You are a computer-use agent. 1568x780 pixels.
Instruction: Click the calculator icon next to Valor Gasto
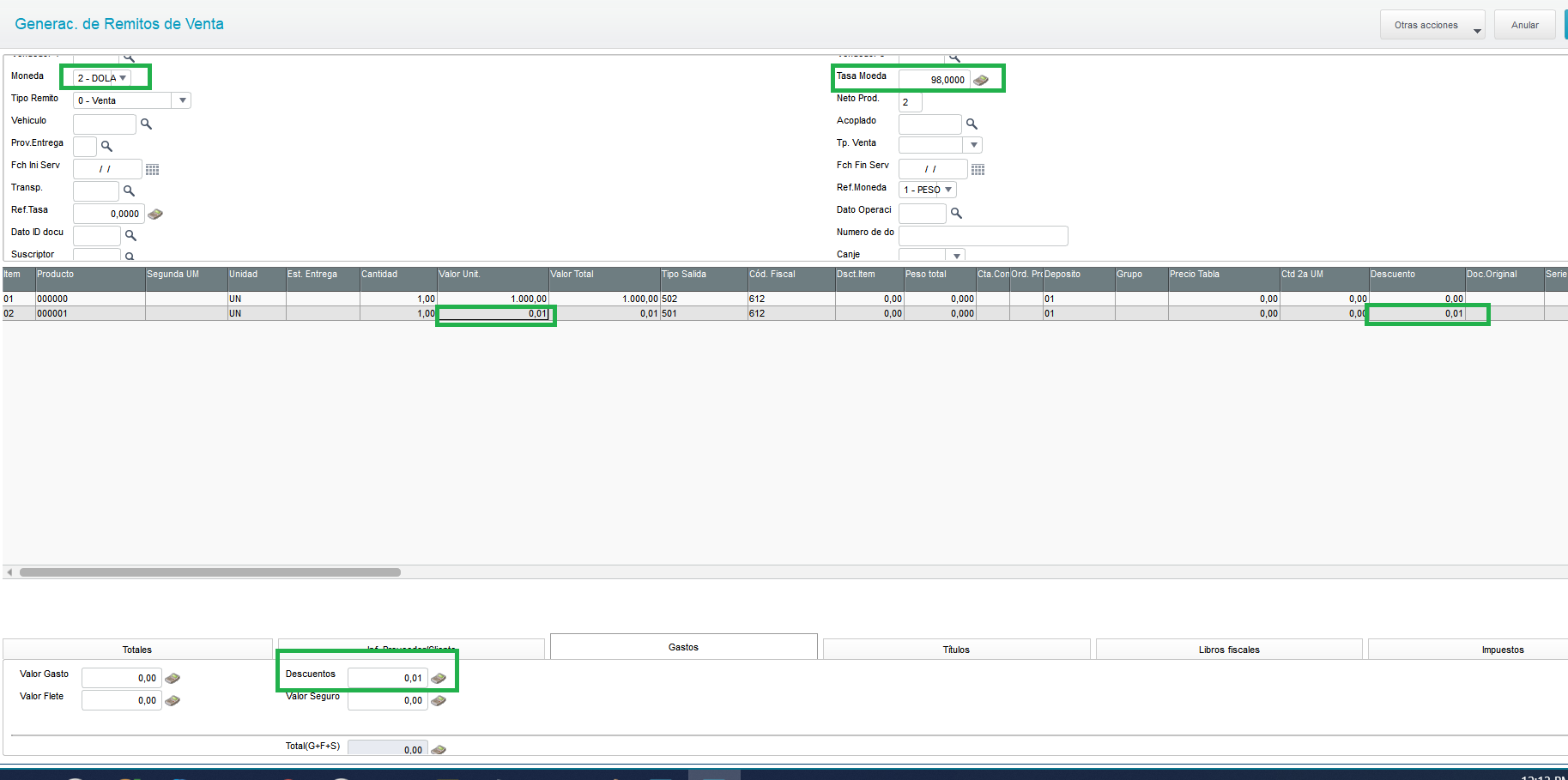(173, 678)
